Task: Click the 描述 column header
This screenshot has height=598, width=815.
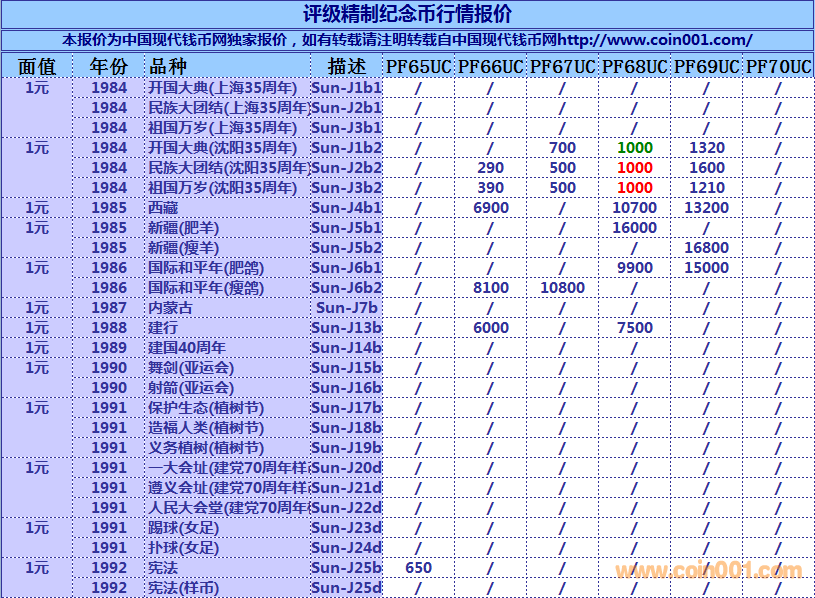Action: coord(346,67)
